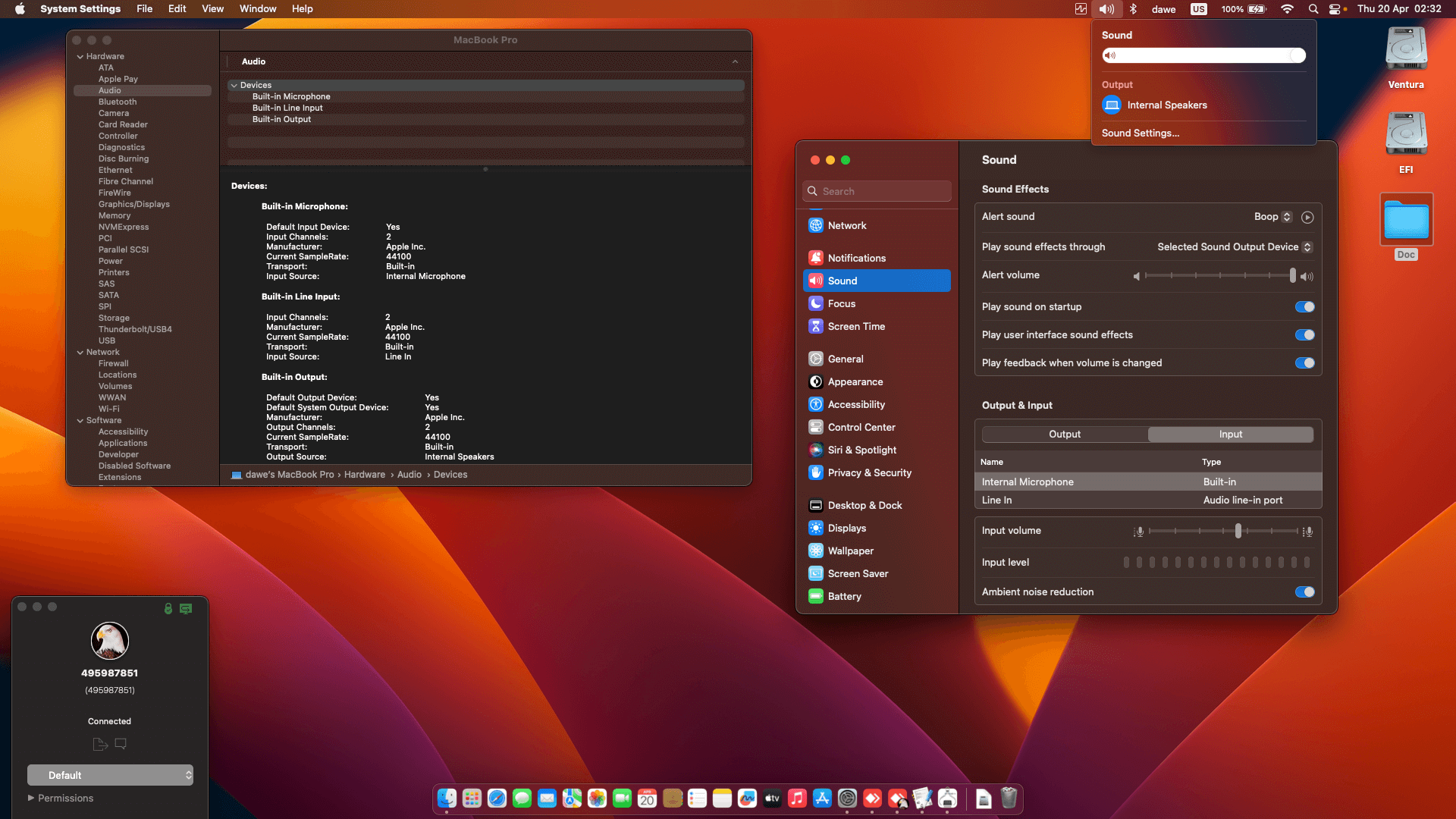This screenshot has width=1456, height=819.
Task: Expand the Permissions disclosure triangle
Action: click(x=31, y=798)
